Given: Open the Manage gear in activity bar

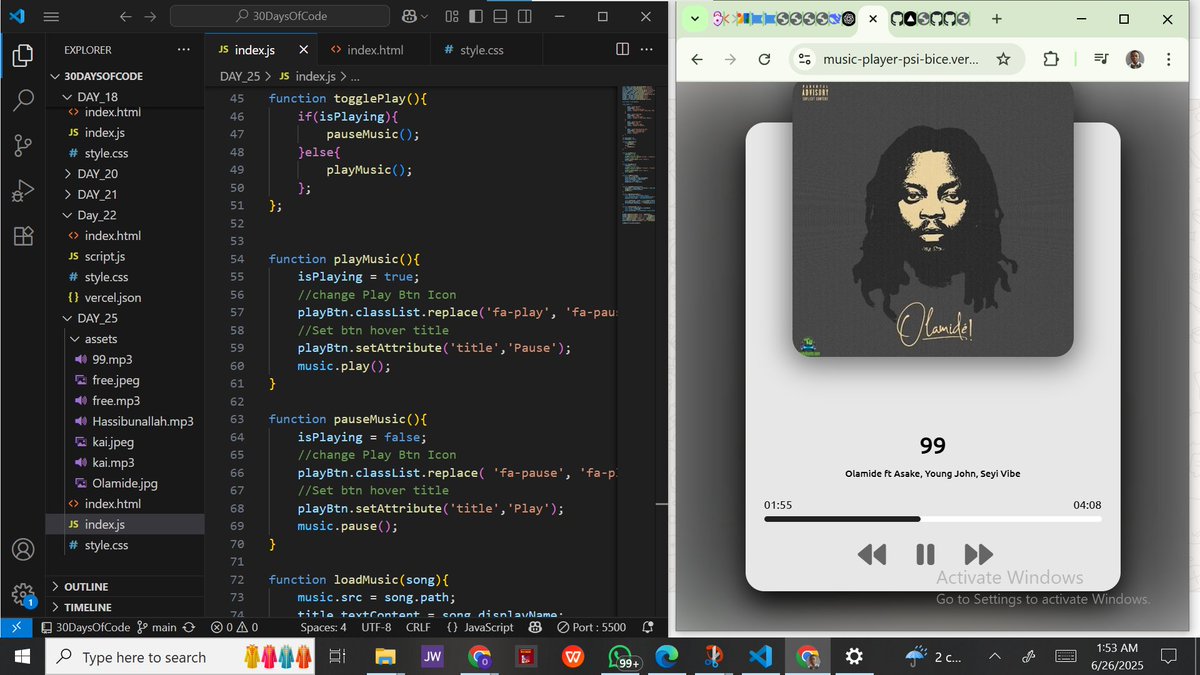Looking at the screenshot, I should pos(23,593).
